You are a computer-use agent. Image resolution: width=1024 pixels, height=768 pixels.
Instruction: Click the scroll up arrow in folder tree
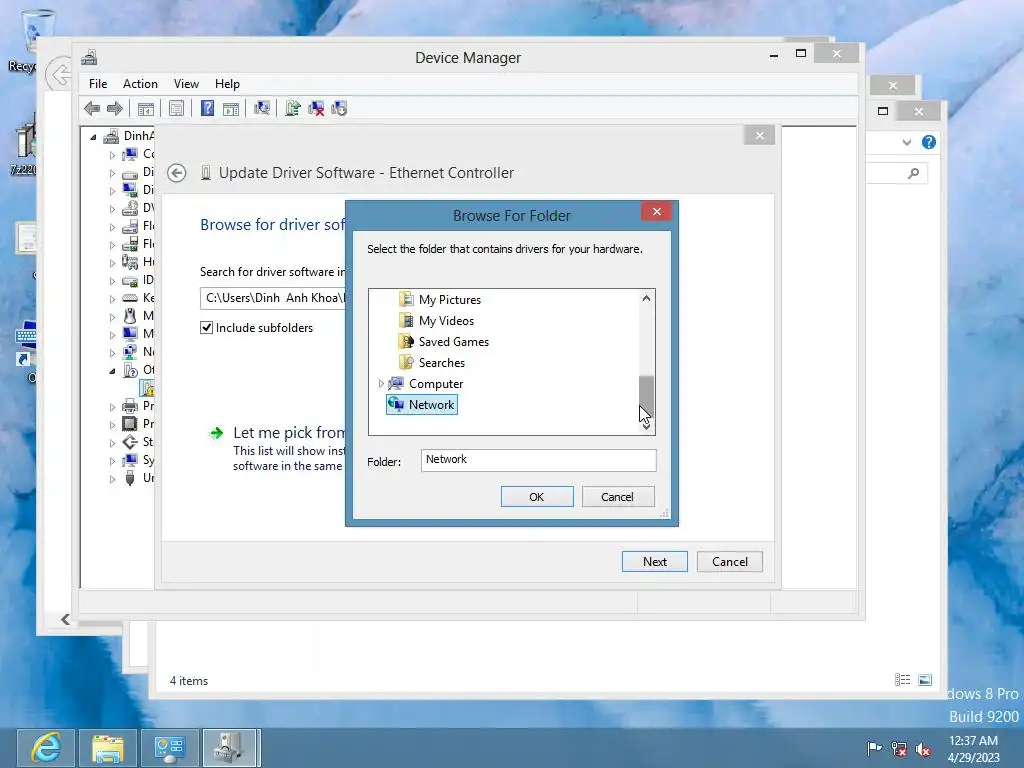click(x=646, y=298)
